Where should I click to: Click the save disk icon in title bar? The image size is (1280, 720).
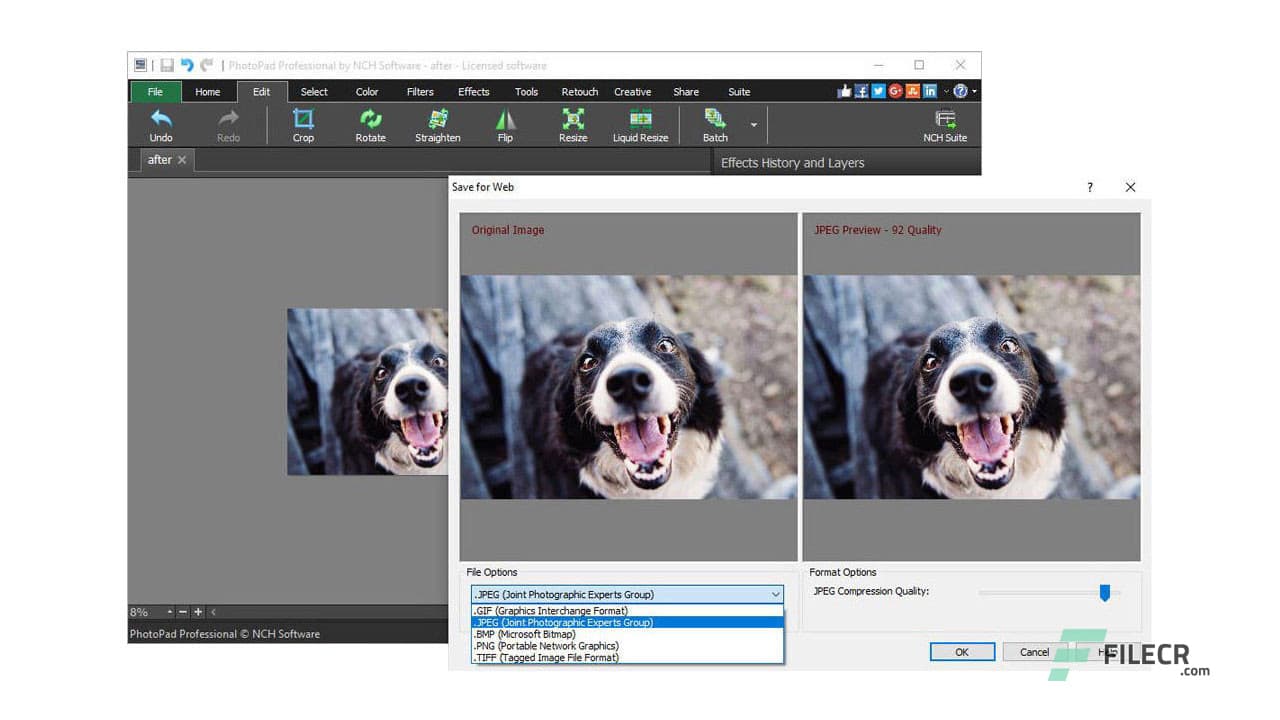pyautogui.click(x=167, y=65)
